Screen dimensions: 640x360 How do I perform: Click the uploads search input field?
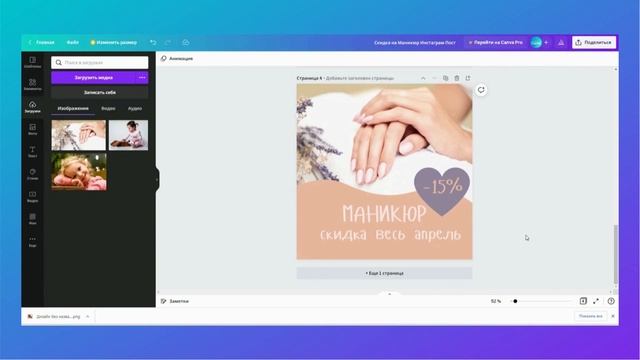point(100,62)
